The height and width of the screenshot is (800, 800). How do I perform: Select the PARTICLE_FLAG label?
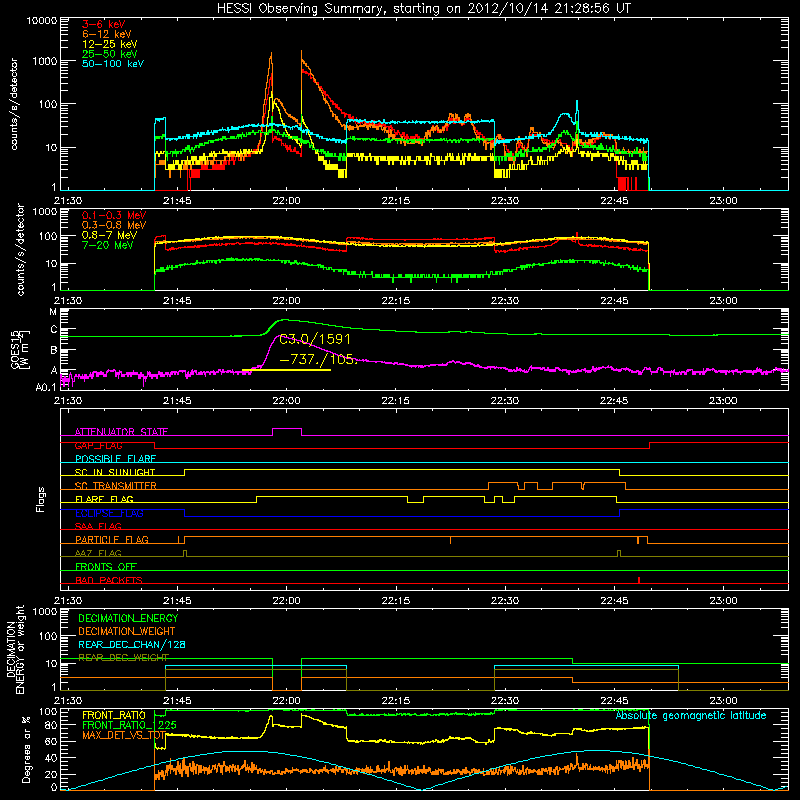112,540
